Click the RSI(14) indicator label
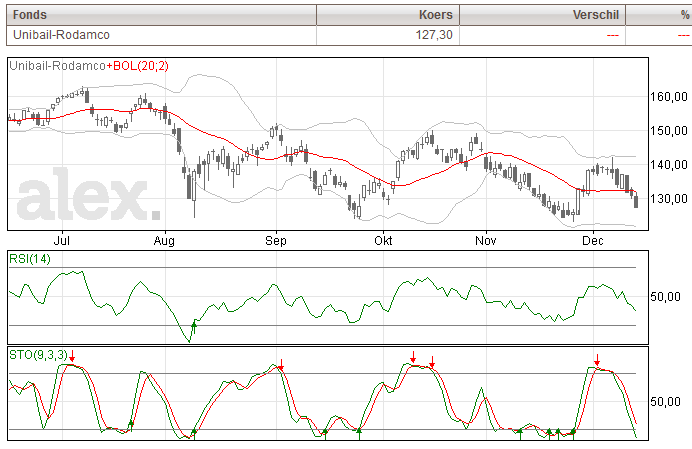Screen dimensions: 692x449 pyautogui.click(x=30, y=259)
